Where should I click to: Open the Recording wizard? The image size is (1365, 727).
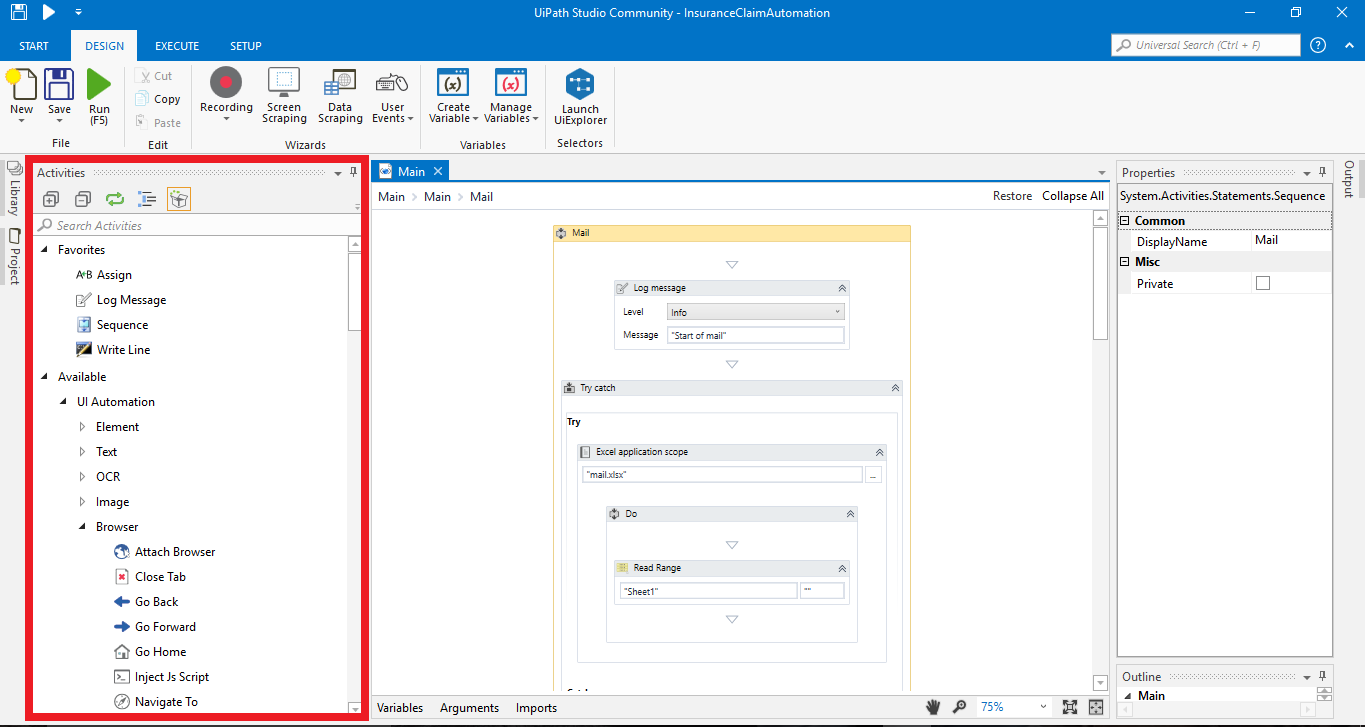(x=225, y=94)
